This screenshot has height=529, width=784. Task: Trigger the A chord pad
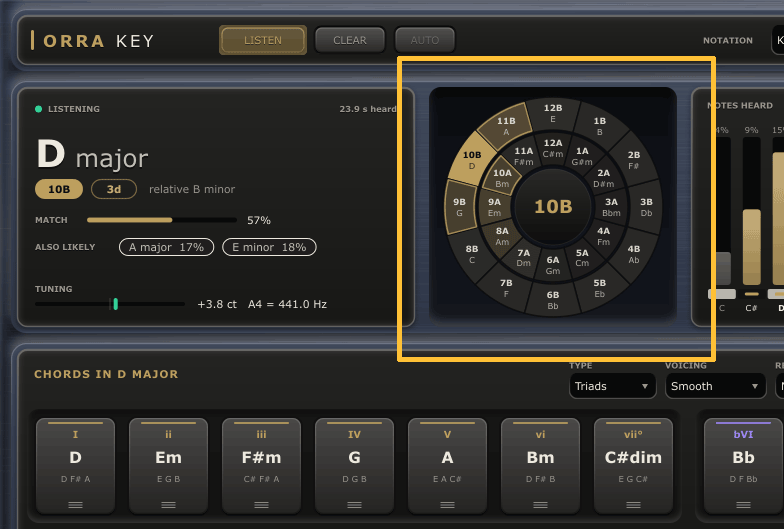448,466
